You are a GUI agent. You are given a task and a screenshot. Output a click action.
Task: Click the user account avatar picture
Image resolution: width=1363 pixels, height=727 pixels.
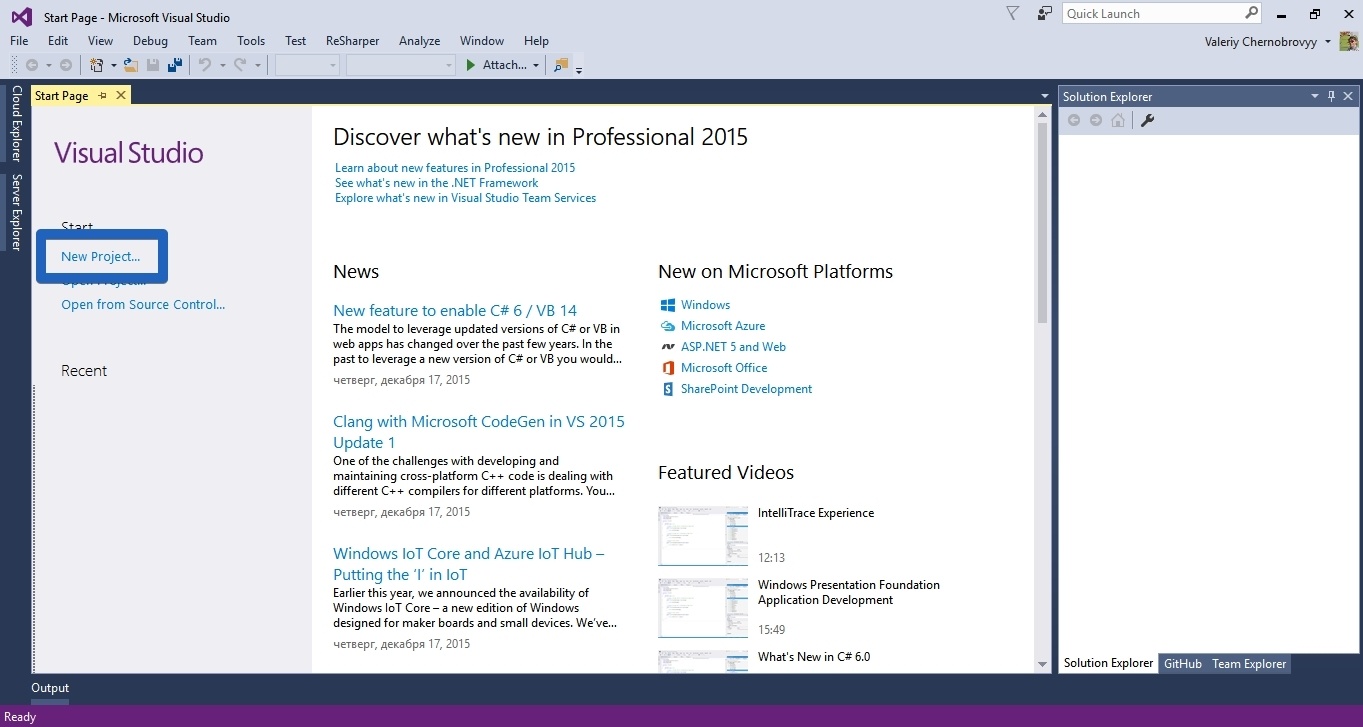1349,41
